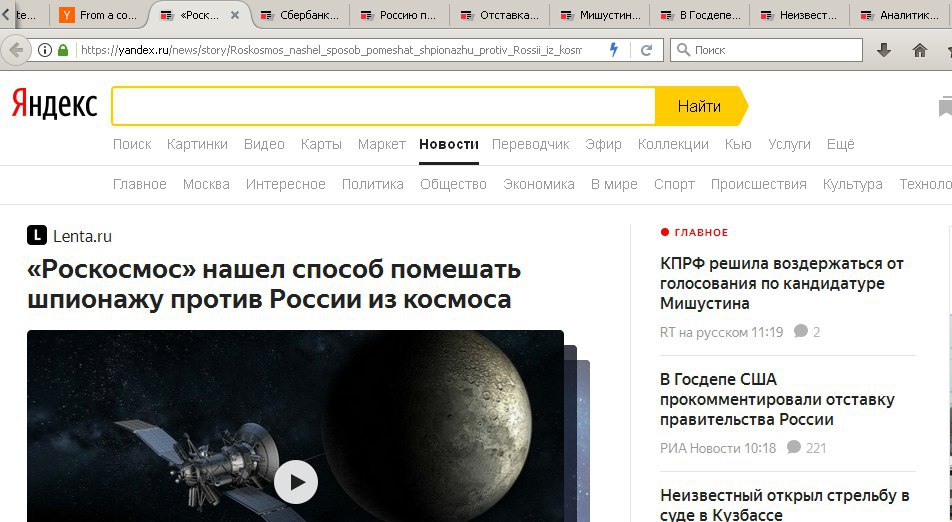Switch to the Неизвест... tab
Viewport: 952px width, 522px height.
pyautogui.click(x=800, y=15)
